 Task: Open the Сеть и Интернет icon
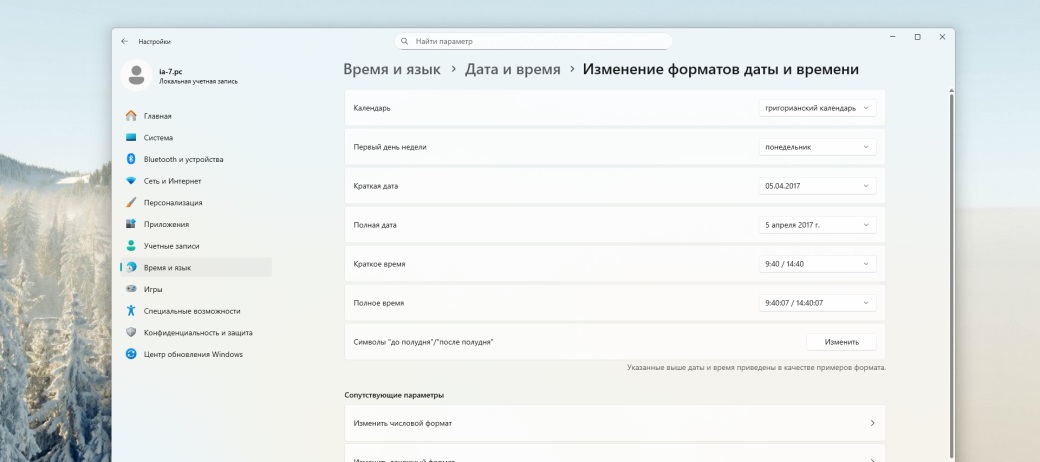131,181
